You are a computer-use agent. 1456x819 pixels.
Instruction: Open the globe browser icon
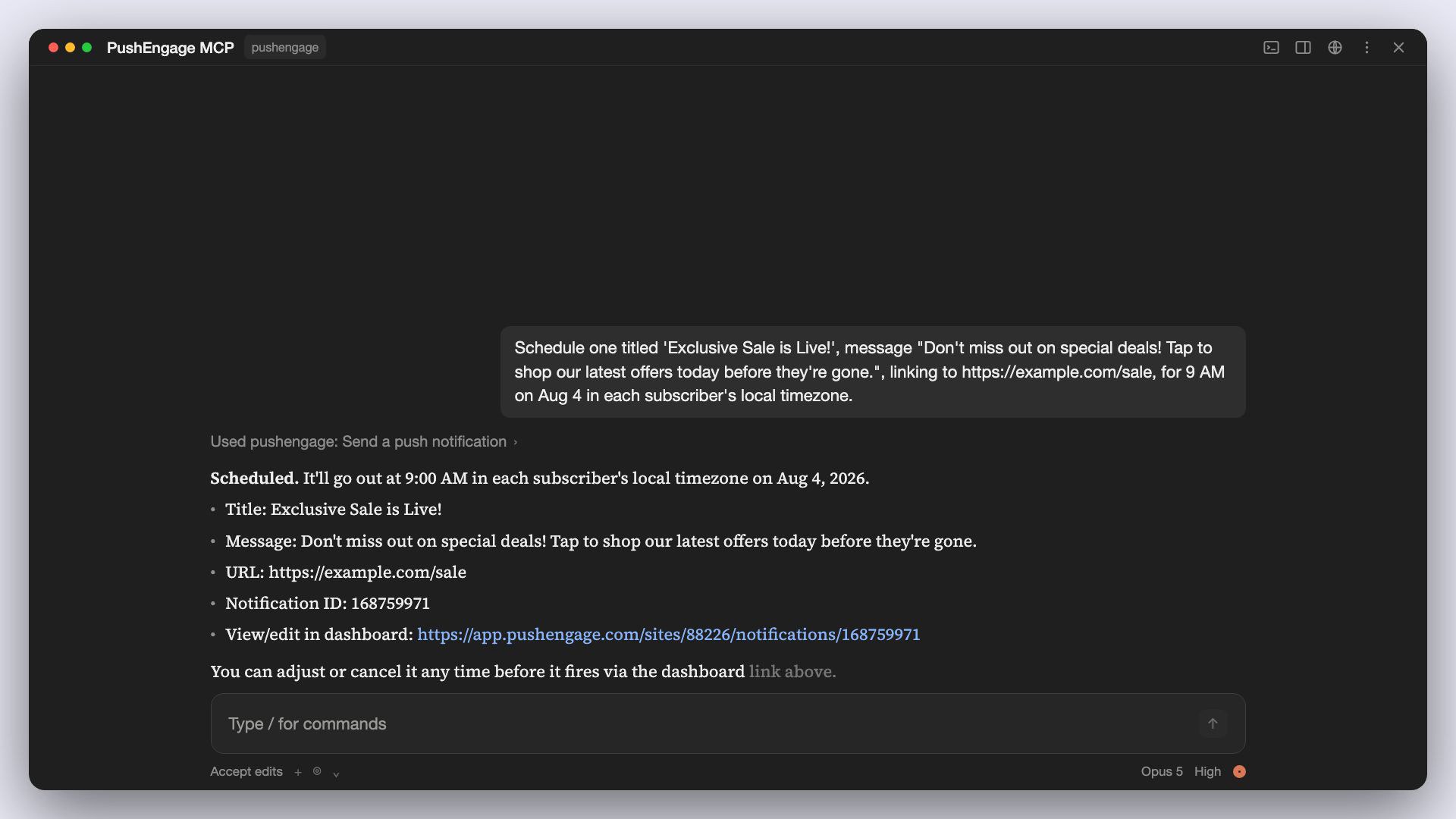pos(1335,48)
